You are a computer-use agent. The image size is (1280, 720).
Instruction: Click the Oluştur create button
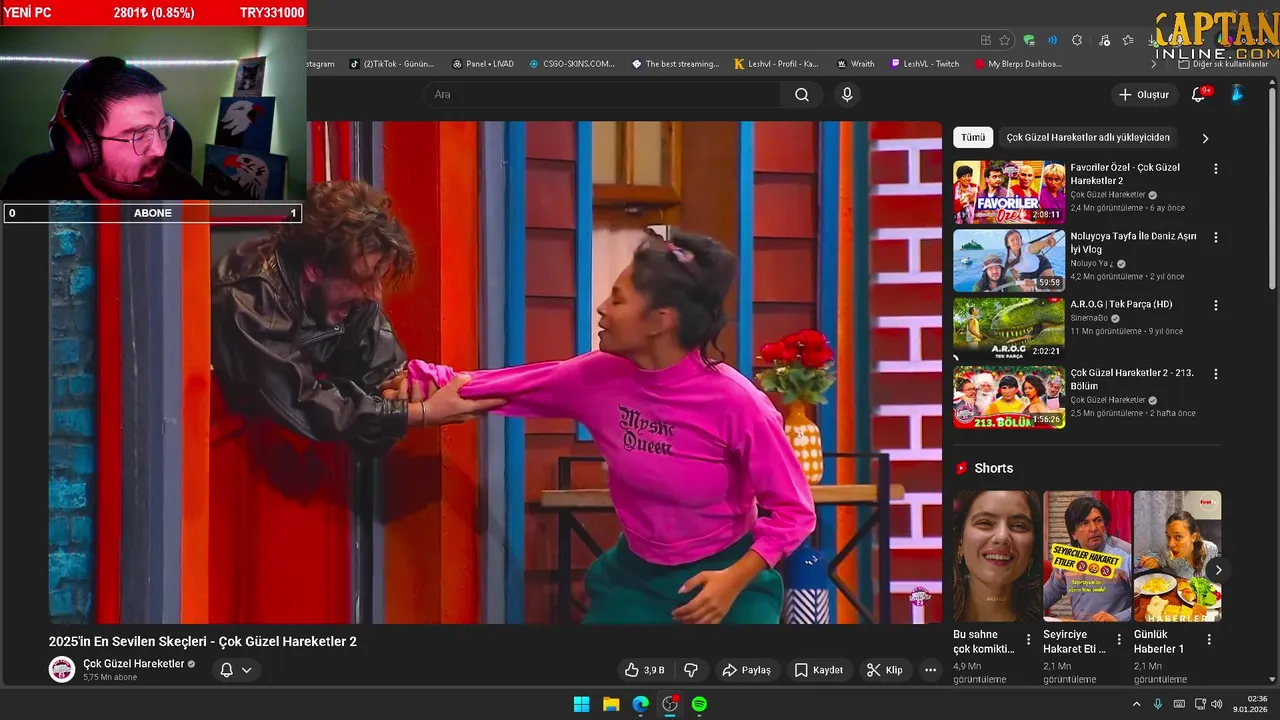(x=1144, y=95)
